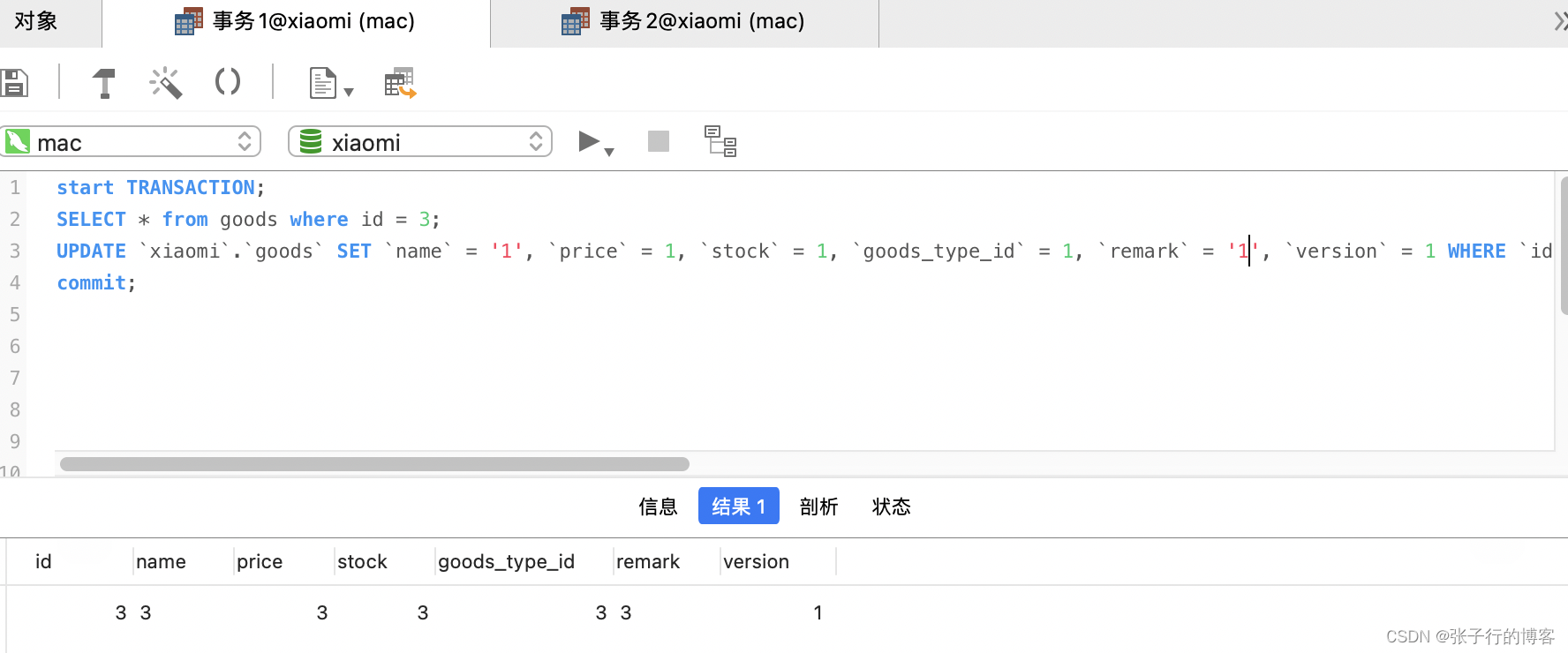The height and width of the screenshot is (653, 1568).
Task: Click line number 5 in gutter
Action: point(15,315)
